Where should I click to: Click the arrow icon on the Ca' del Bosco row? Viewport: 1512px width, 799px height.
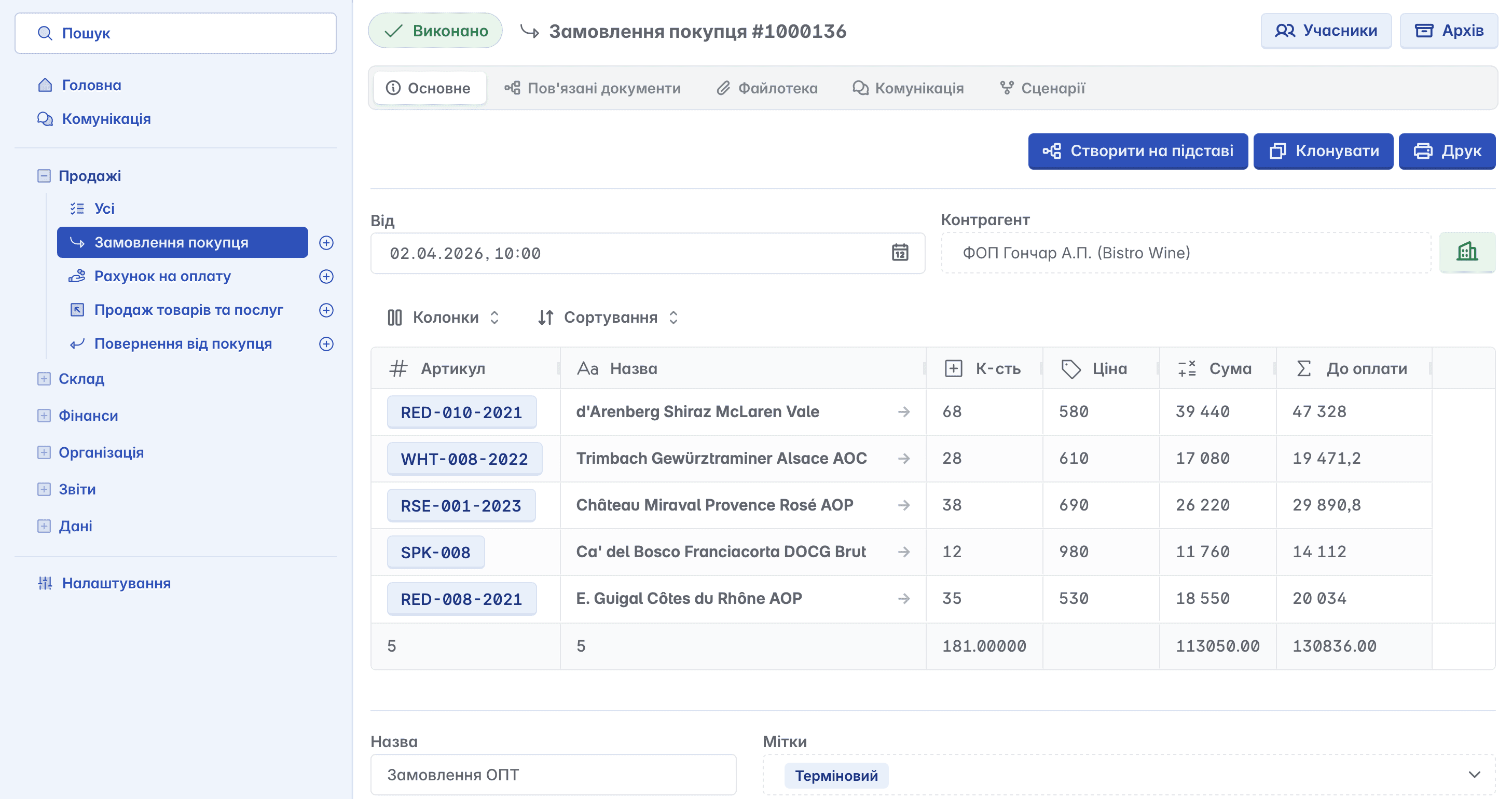click(903, 552)
